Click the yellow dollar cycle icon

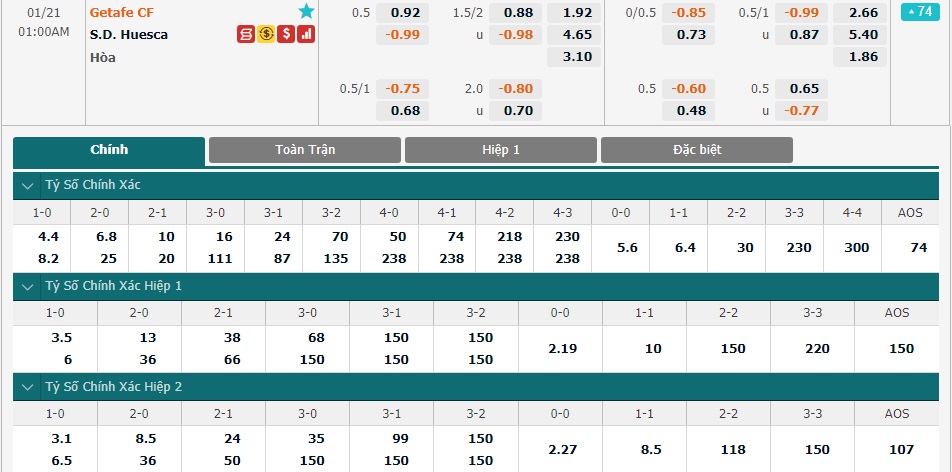[265, 35]
